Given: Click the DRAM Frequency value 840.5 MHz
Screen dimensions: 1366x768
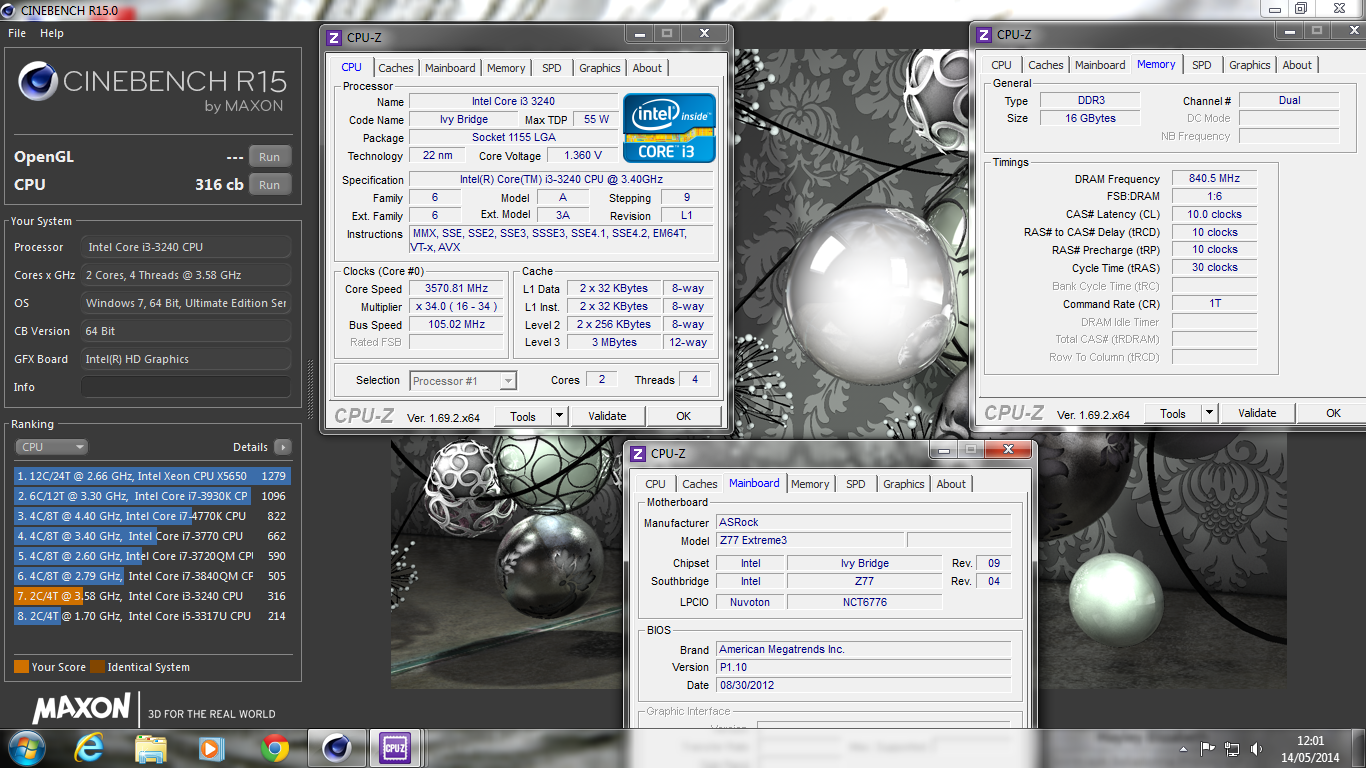Looking at the screenshot, I should 1214,179.
